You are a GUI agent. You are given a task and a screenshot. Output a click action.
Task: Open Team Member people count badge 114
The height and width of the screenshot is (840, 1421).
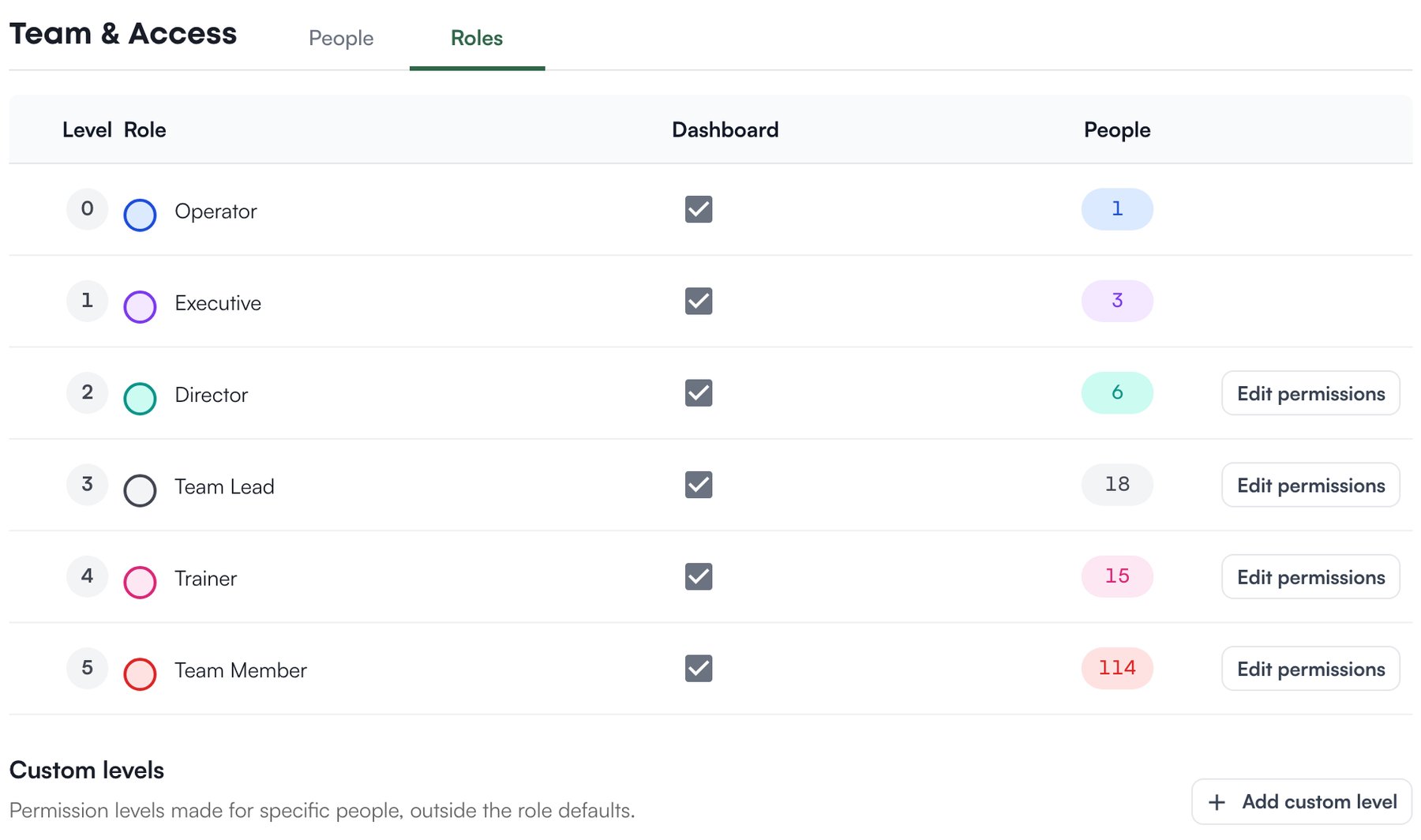1117,668
